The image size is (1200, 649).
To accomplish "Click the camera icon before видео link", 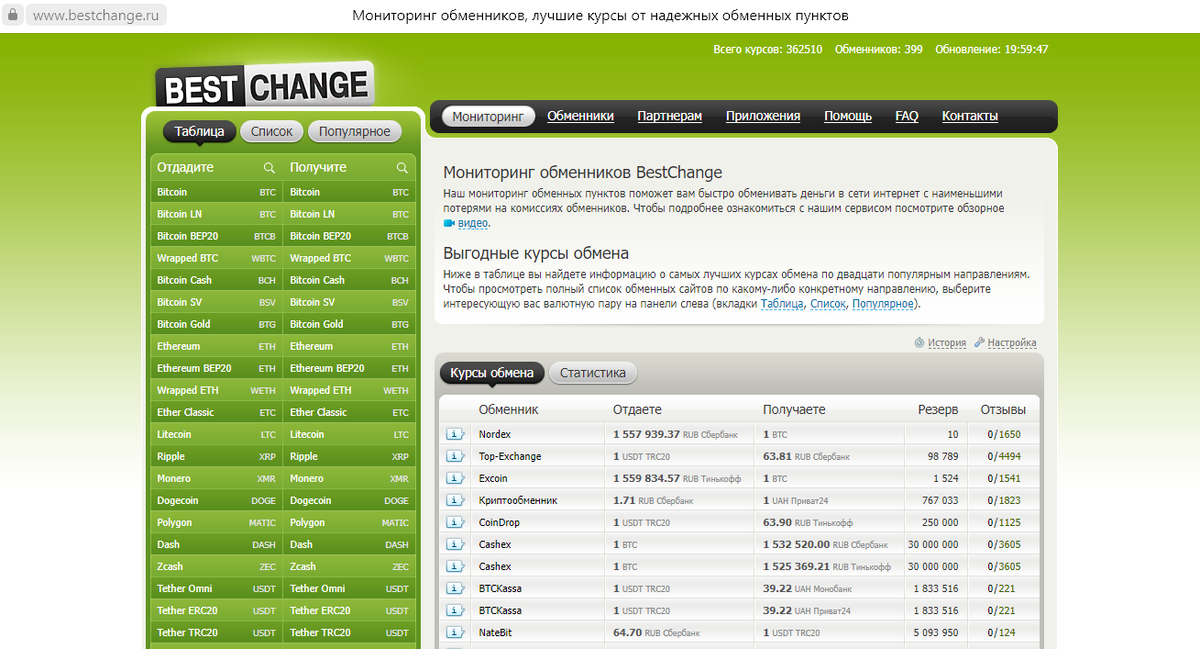I will pos(449,223).
